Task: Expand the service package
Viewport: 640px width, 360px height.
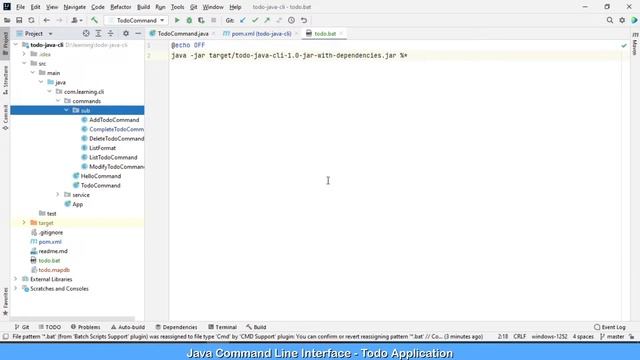Action: tap(58, 195)
